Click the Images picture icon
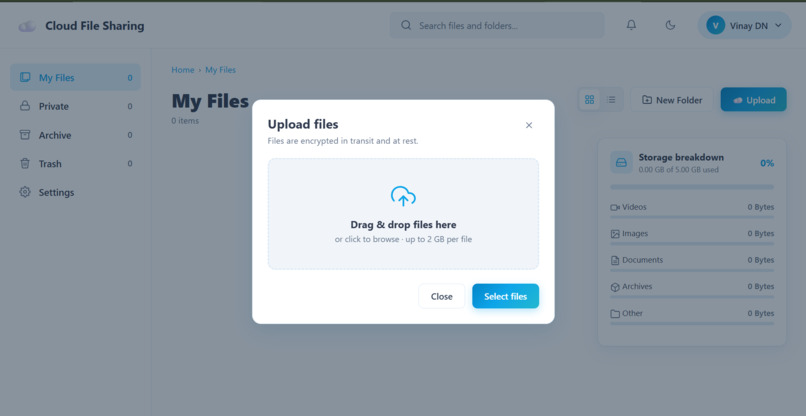Image resolution: width=806 pixels, height=416 pixels. 615,234
